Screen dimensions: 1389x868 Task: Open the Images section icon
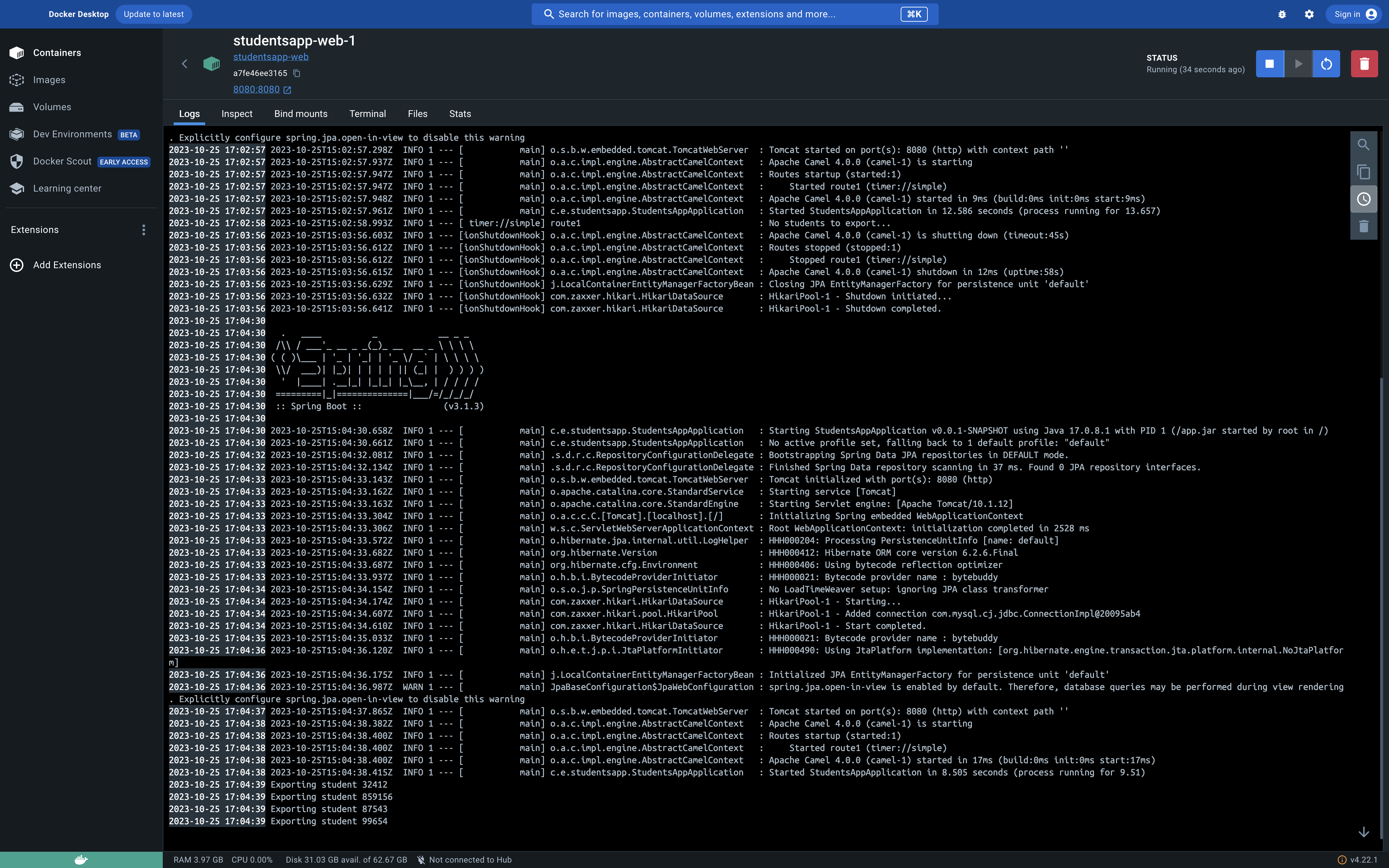[17, 80]
